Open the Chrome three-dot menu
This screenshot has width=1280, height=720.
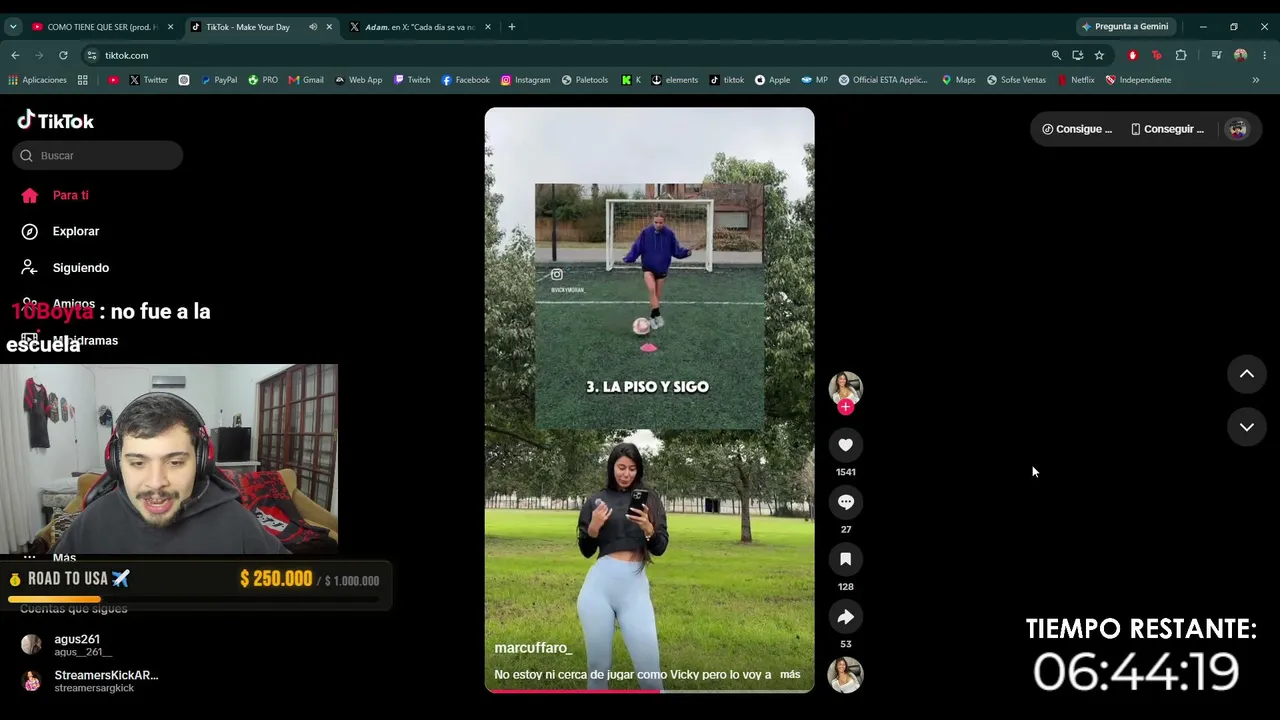[1265, 55]
